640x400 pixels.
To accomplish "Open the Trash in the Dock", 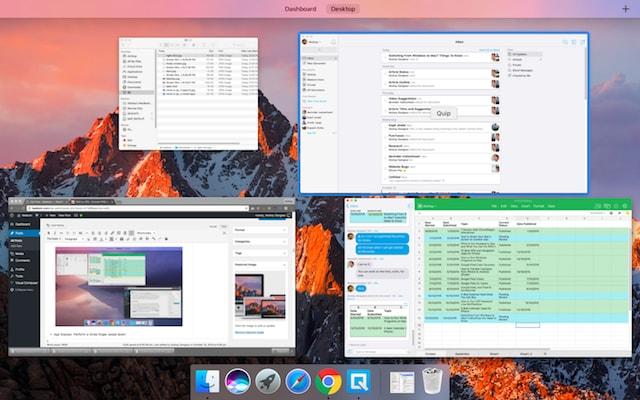I will 432,382.
